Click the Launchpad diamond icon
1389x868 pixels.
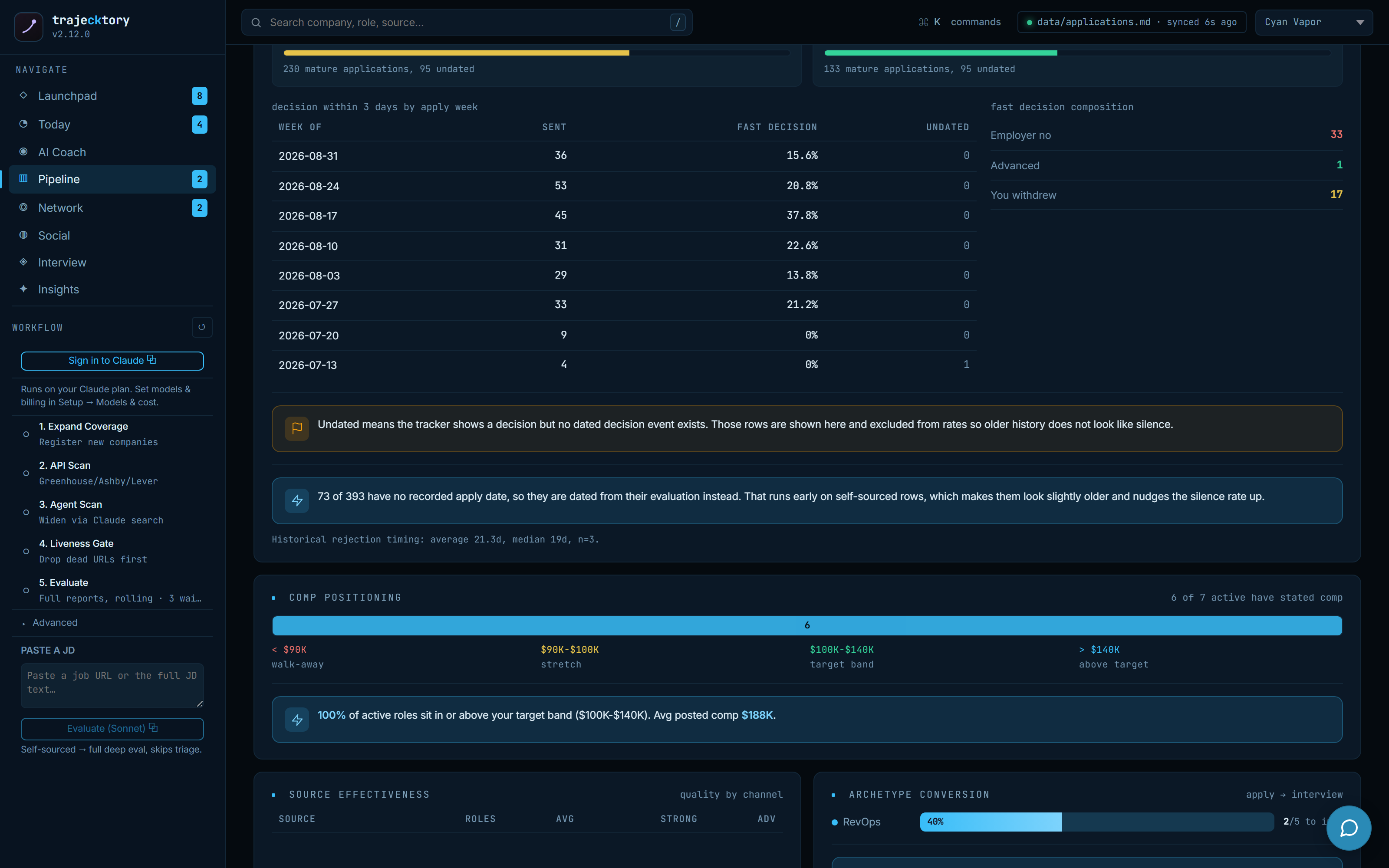(x=23, y=95)
